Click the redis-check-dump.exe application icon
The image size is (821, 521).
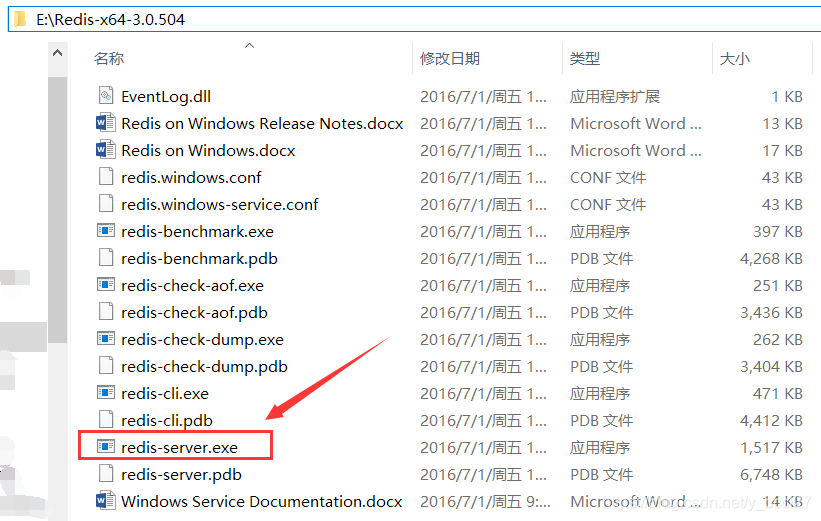point(106,339)
